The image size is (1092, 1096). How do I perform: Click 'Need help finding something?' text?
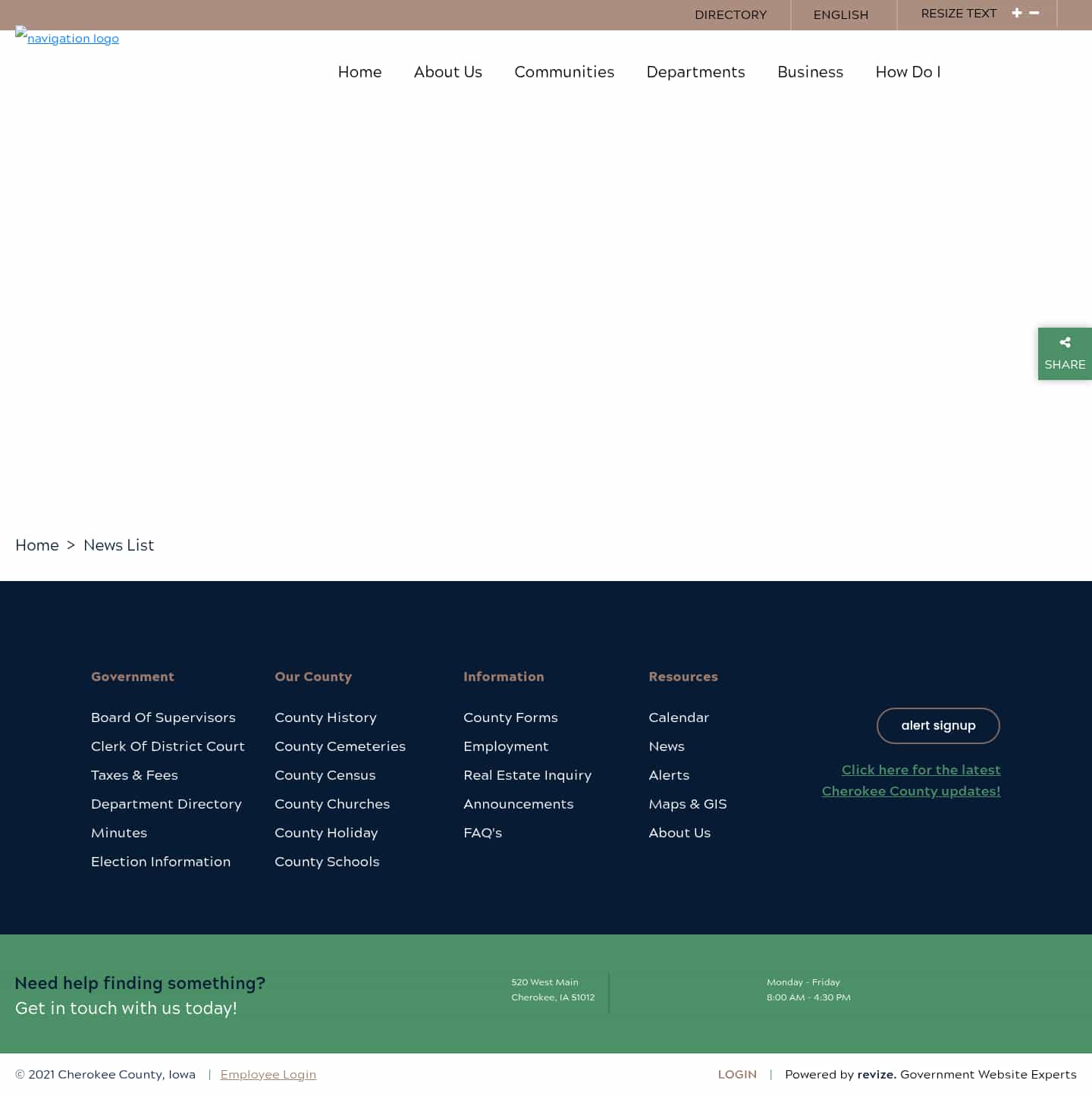click(140, 983)
